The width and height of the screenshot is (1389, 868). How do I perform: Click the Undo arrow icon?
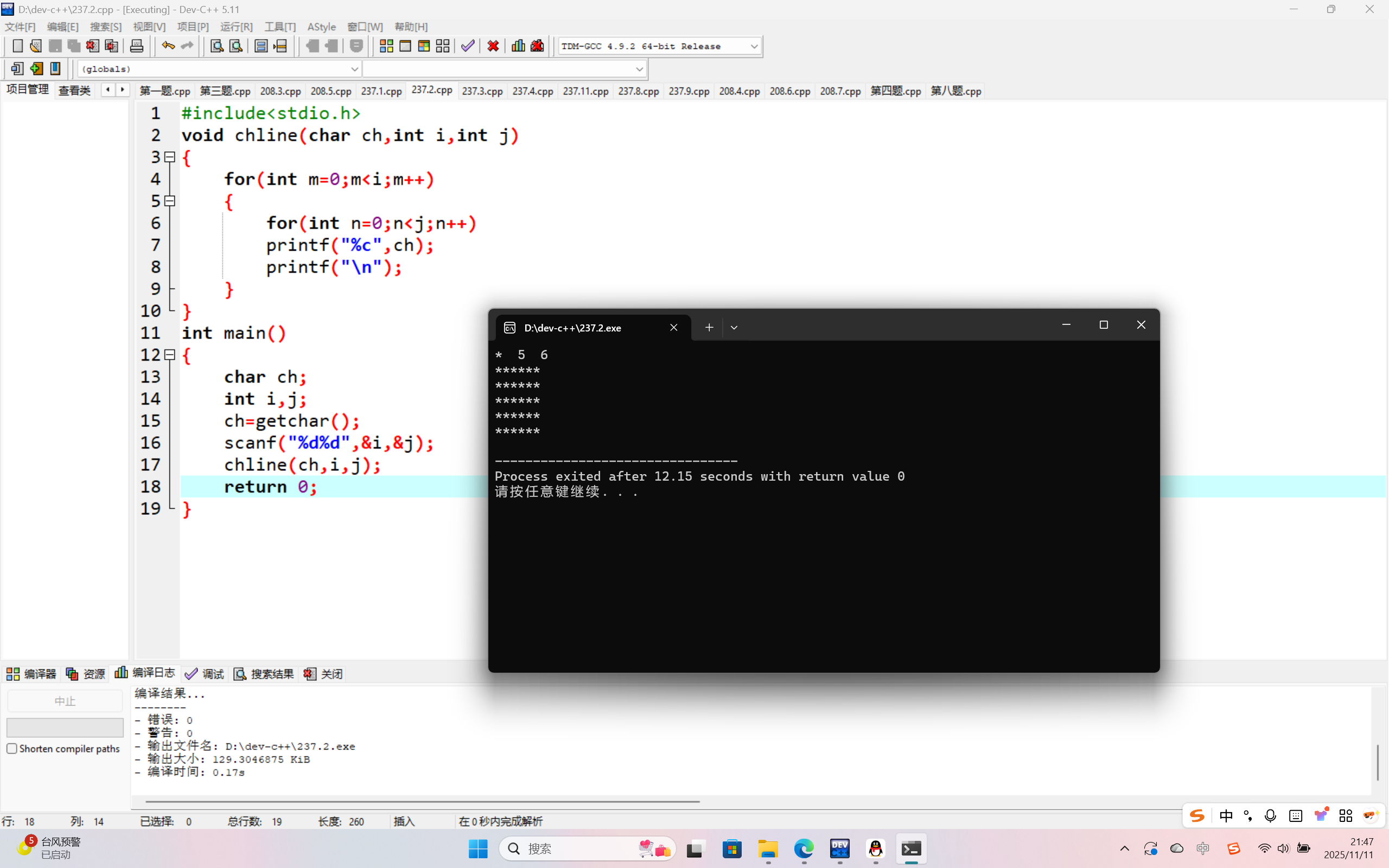[x=168, y=46]
